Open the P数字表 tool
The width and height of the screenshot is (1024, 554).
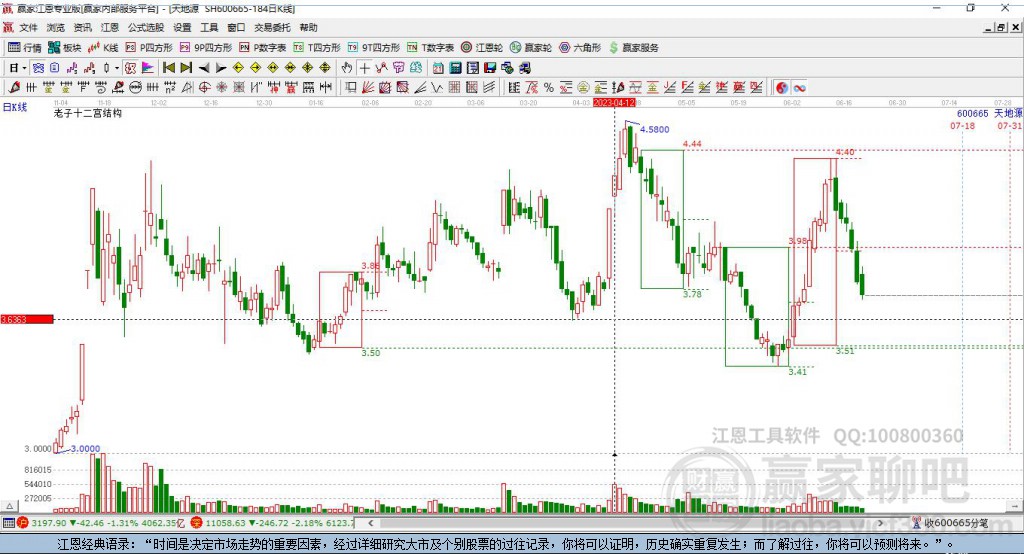pyautogui.click(x=263, y=48)
